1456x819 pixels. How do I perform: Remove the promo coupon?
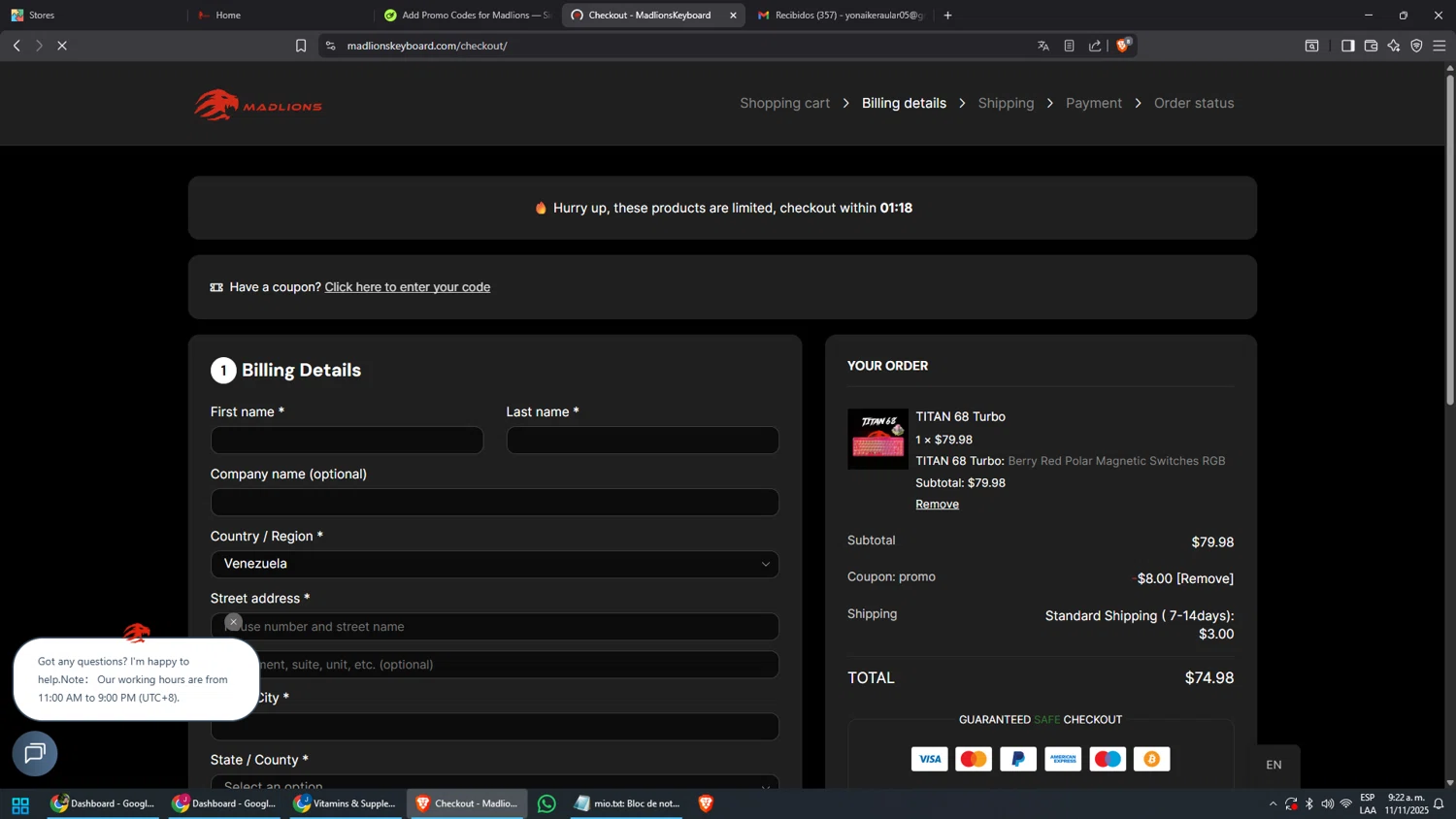click(1205, 578)
